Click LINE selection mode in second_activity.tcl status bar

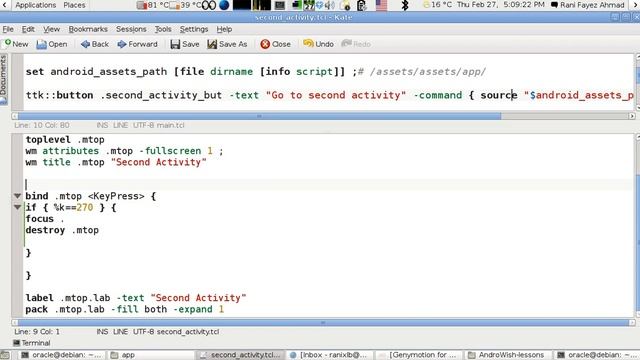tap(120, 332)
